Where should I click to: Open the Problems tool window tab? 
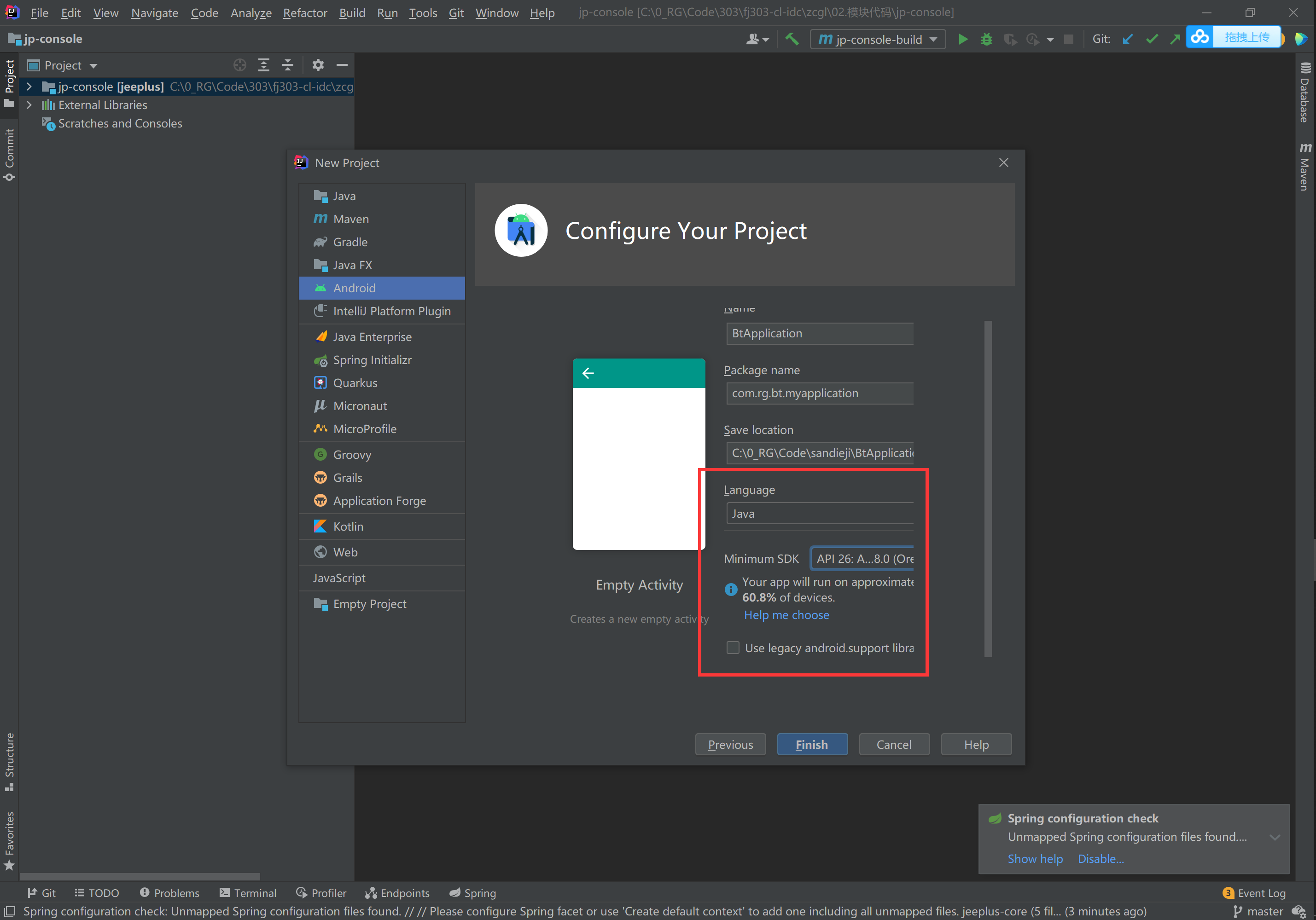[x=169, y=893]
